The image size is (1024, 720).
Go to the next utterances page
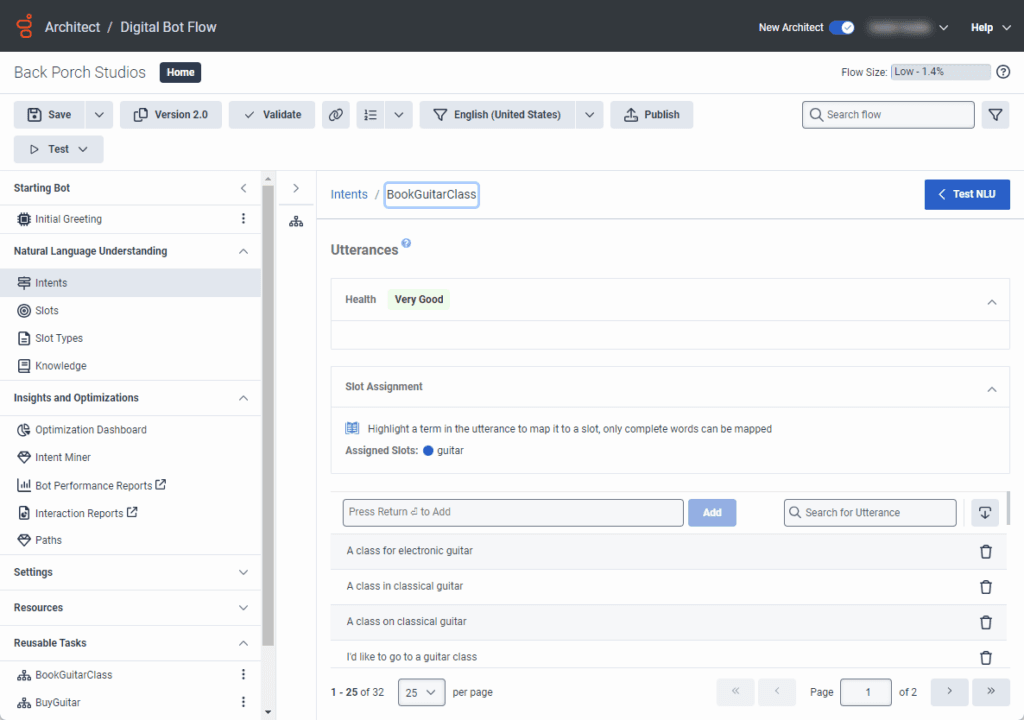coord(949,691)
